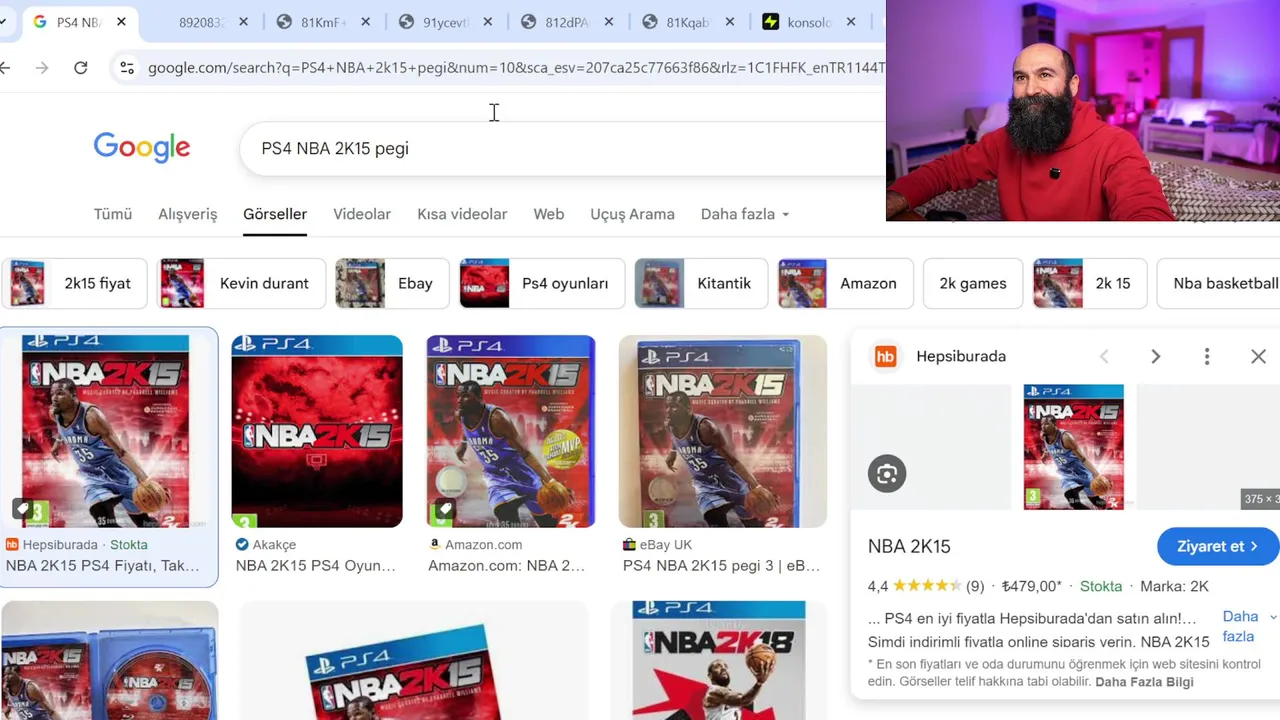Switch to the 892083 browser tab
Screen dimensions: 1280x720
point(201,22)
